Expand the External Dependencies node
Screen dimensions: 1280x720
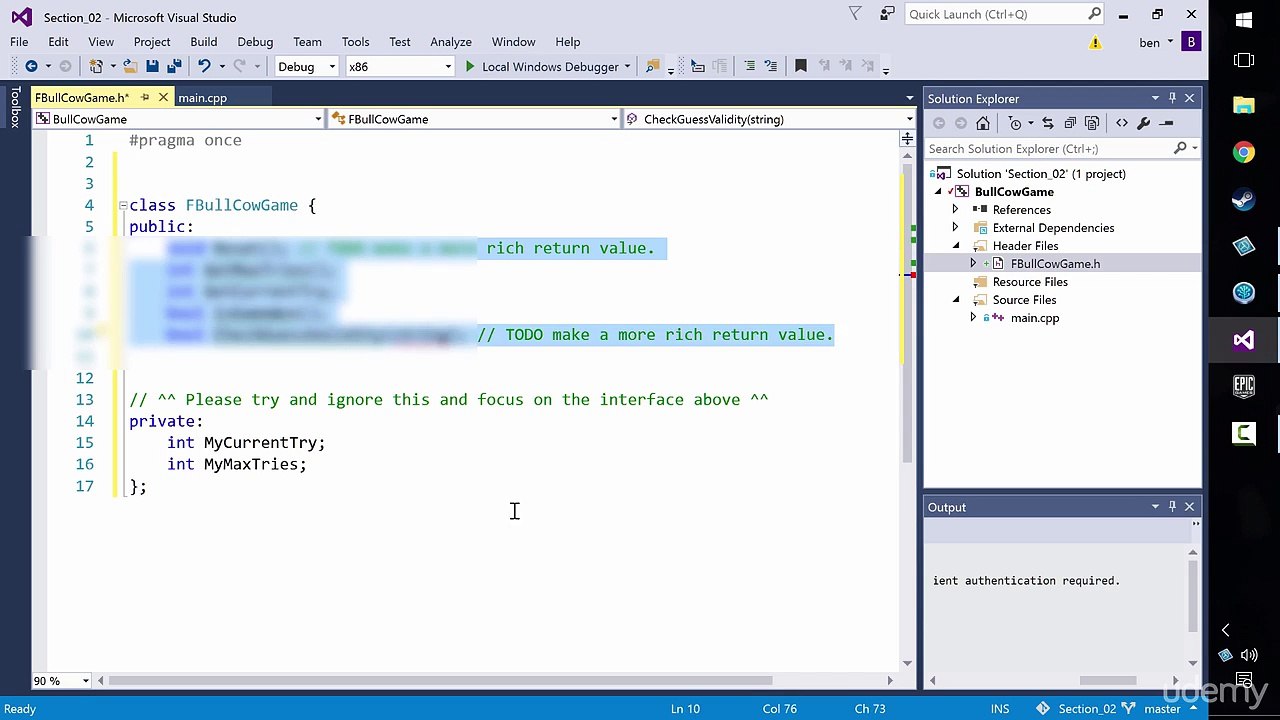(955, 228)
